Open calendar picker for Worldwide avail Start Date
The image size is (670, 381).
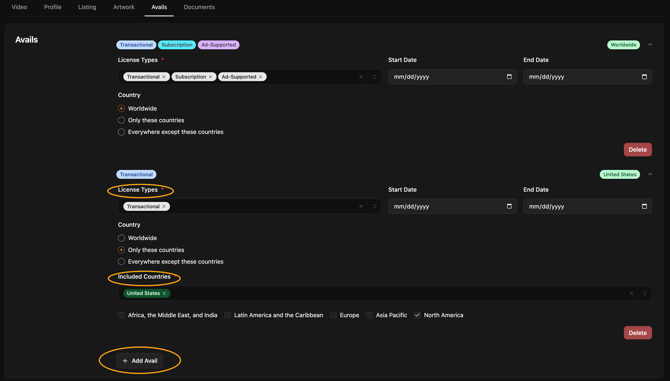[509, 77]
